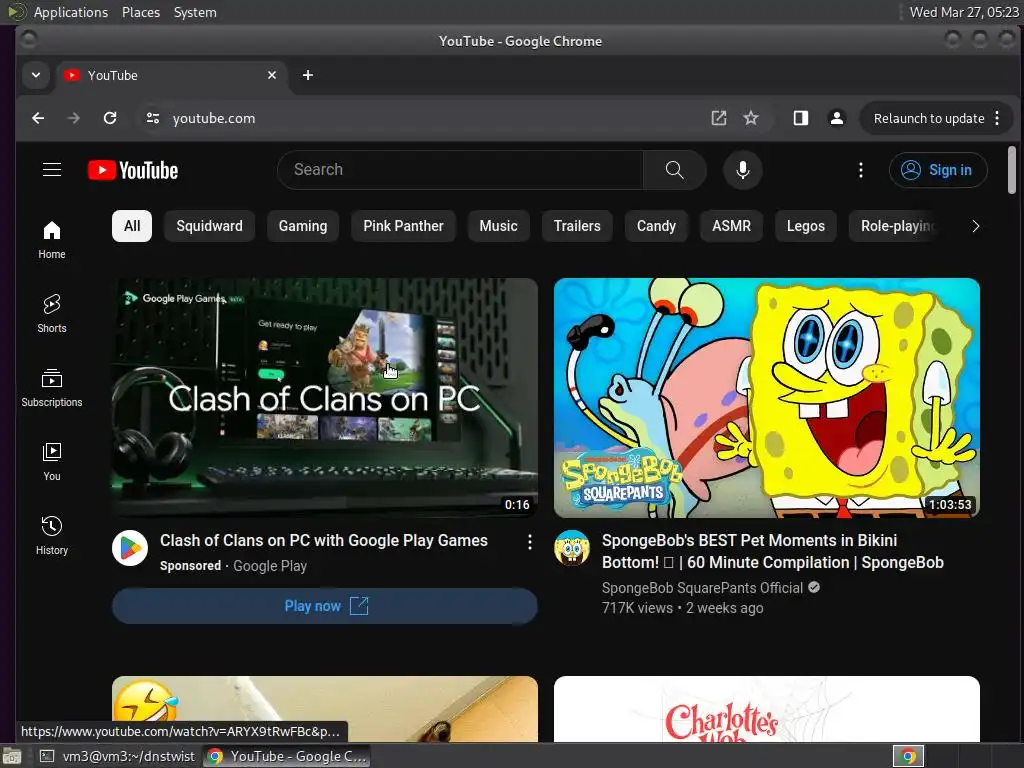
Task: Show more category chips with right arrow
Action: point(976,226)
